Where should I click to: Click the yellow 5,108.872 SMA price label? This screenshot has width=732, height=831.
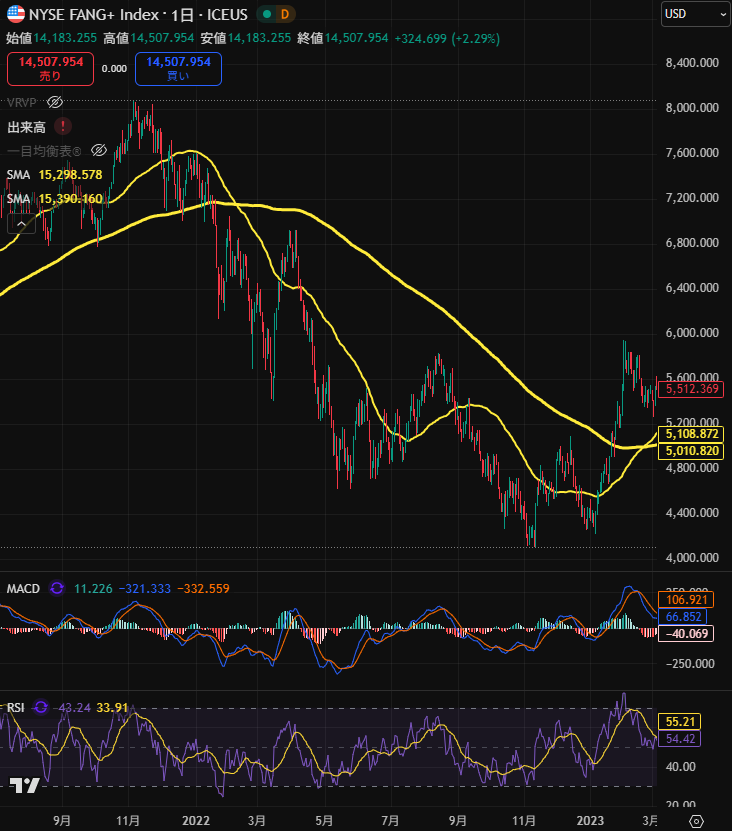click(x=693, y=435)
